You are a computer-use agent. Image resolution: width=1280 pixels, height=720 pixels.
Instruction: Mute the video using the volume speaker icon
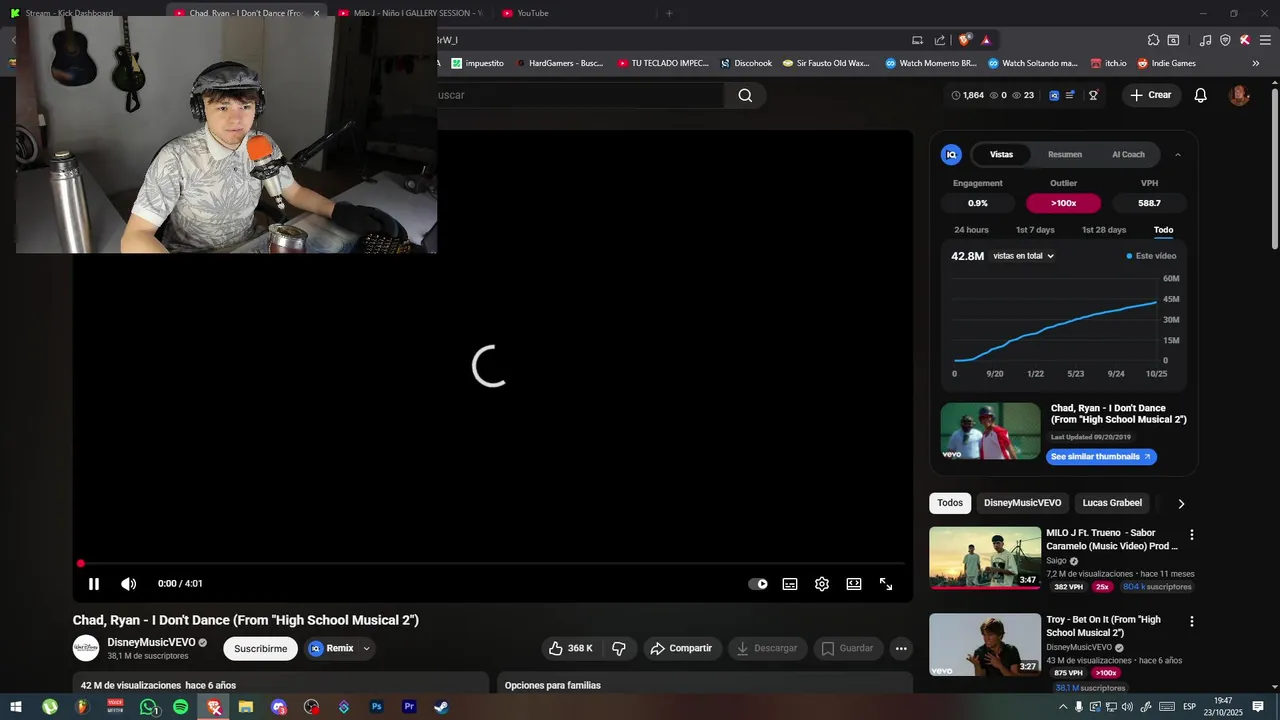tap(129, 584)
